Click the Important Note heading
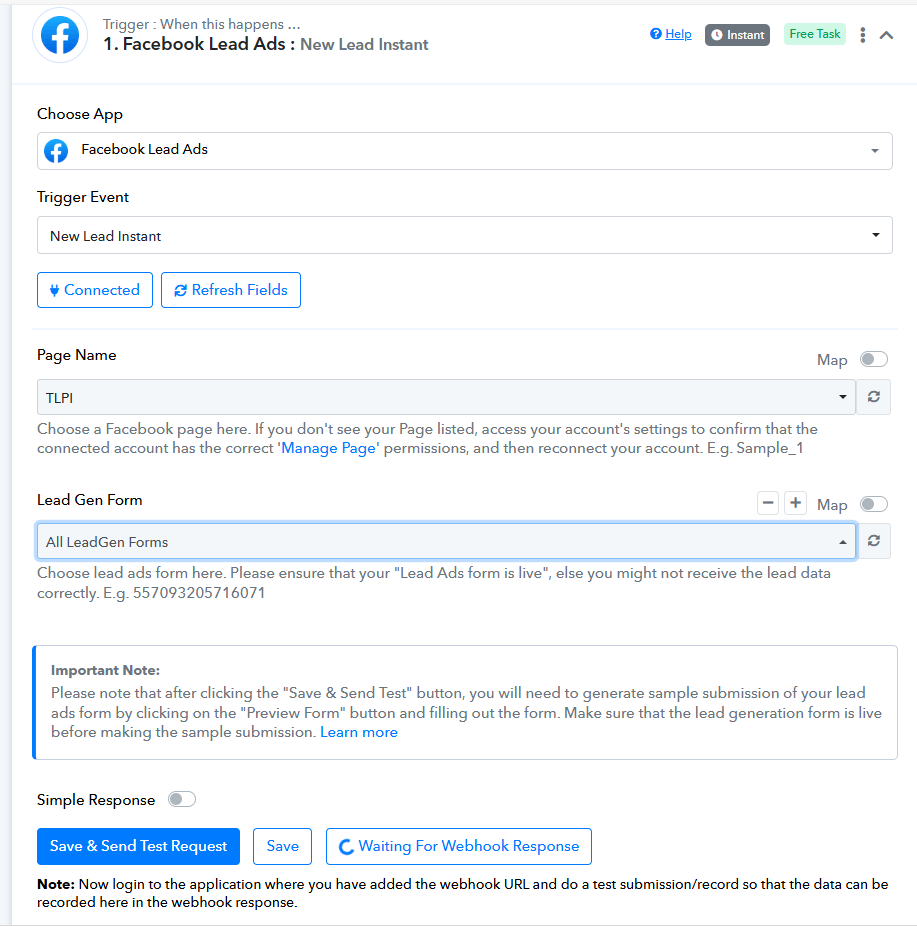The height and width of the screenshot is (926, 917). pos(105,670)
